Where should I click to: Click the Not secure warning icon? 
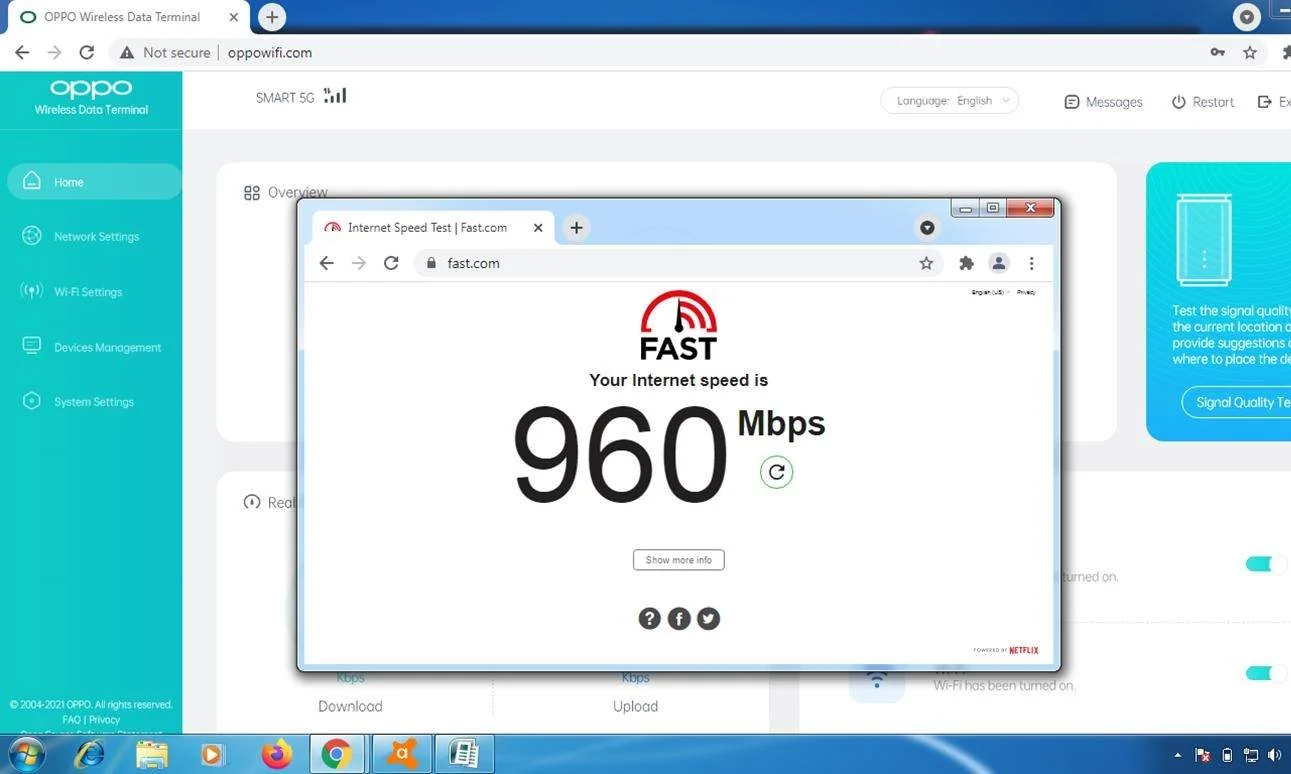pyautogui.click(x=127, y=52)
